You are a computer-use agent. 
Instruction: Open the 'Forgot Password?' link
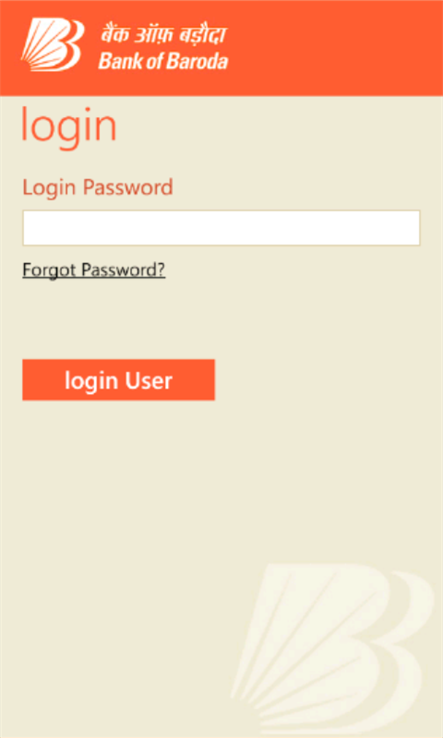pyautogui.click(x=94, y=270)
